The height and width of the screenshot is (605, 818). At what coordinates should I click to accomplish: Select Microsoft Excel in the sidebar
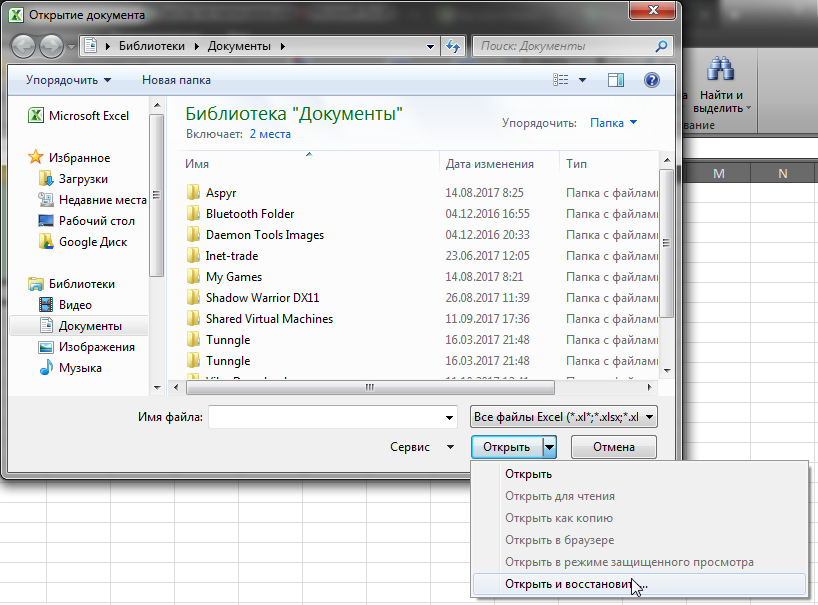pyautogui.click(x=88, y=115)
